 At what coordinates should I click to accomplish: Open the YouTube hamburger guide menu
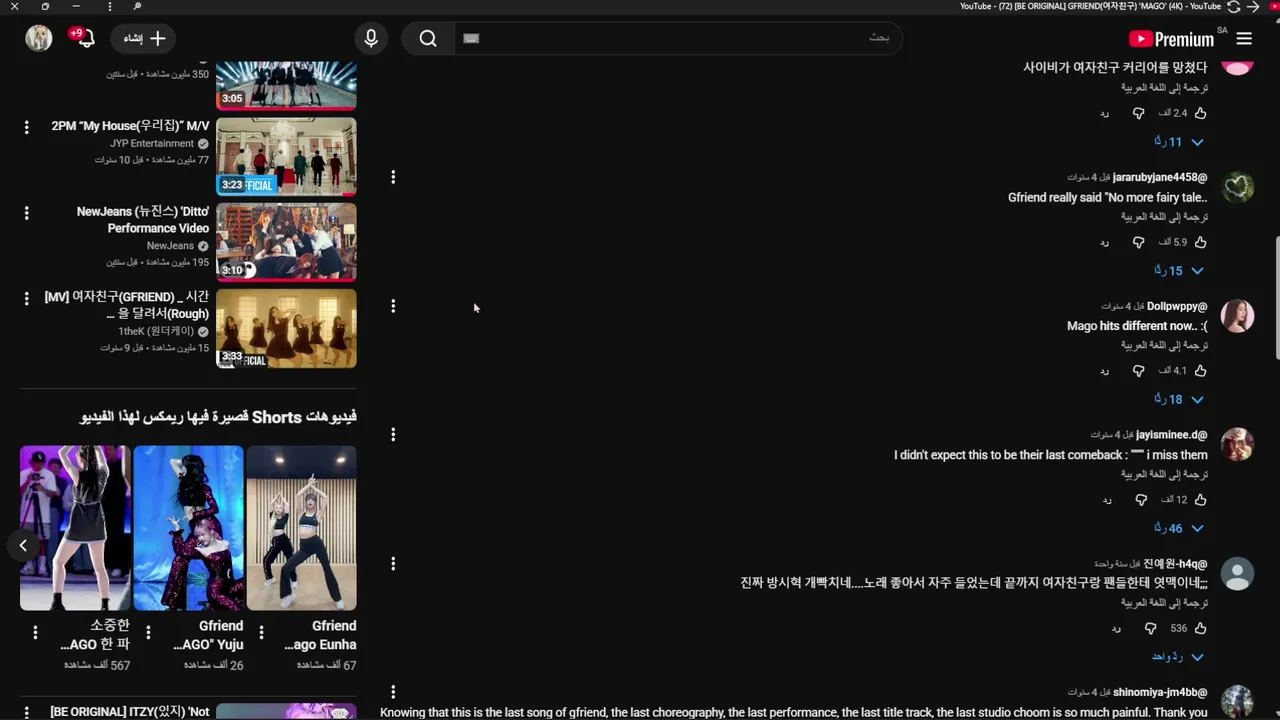[x=1244, y=39]
